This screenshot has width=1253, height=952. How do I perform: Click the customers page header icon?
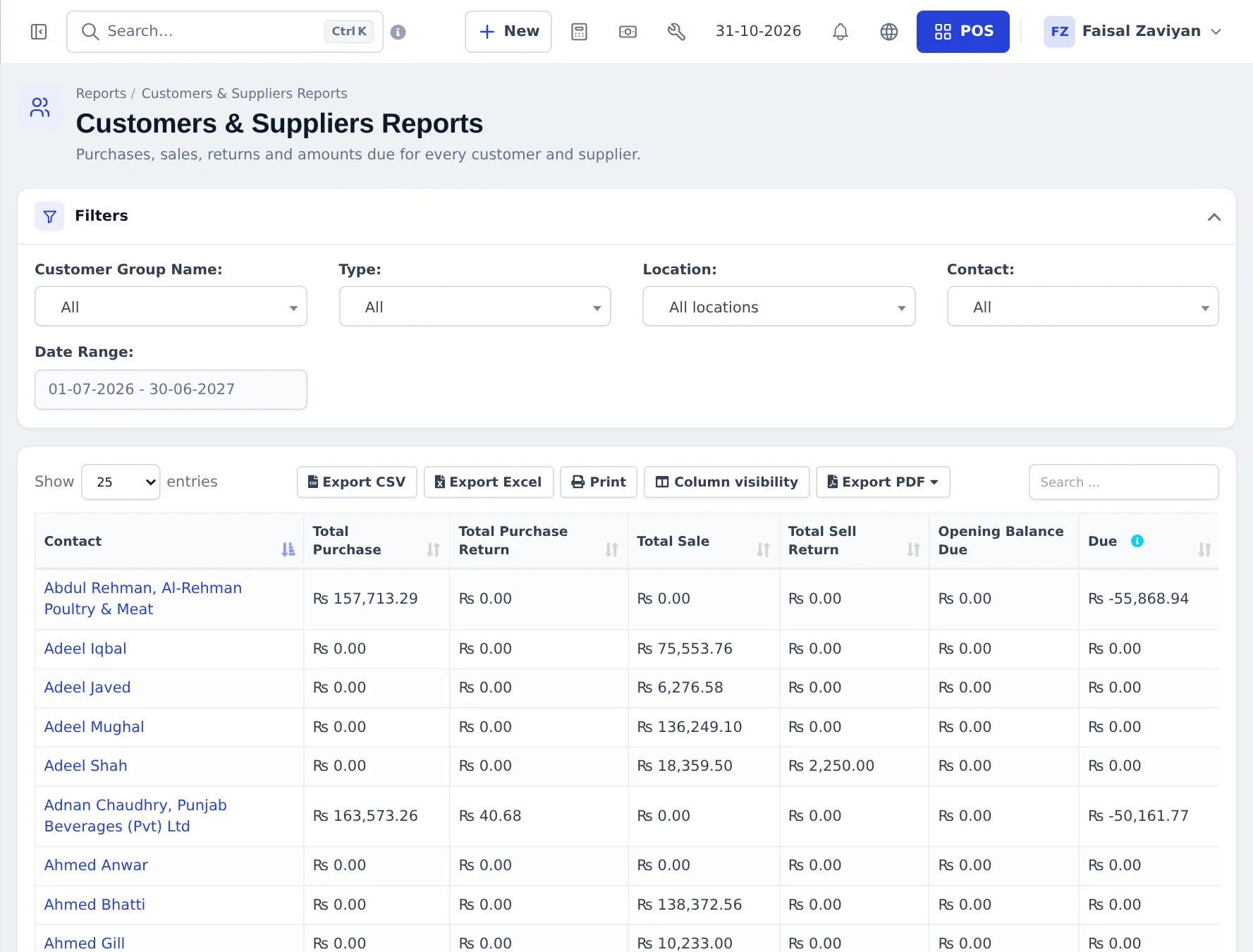40,107
